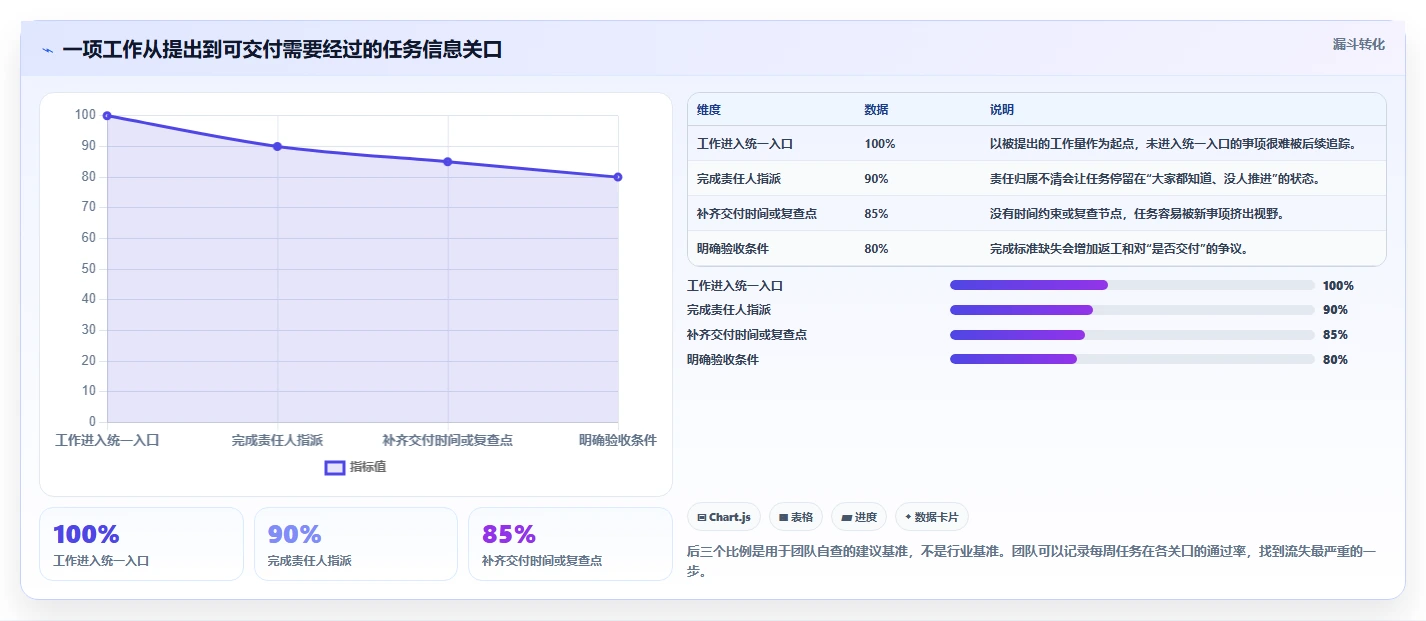Select the 进度 tag chip

(859, 517)
